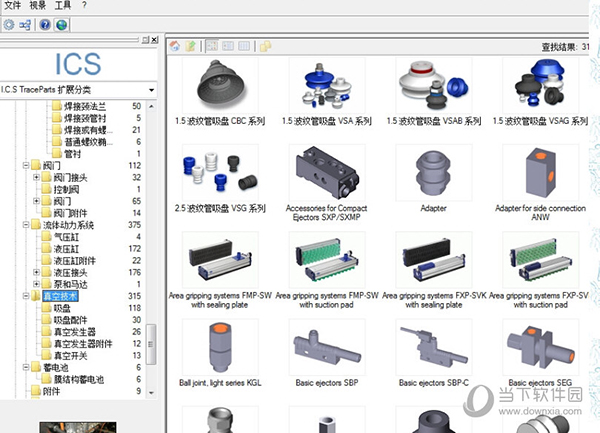Image resolution: width=600 pixels, height=433 pixels.
Task: Open 1.5 波纹管吸盘 VSAB 系列 thumbnail
Action: coord(434,85)
